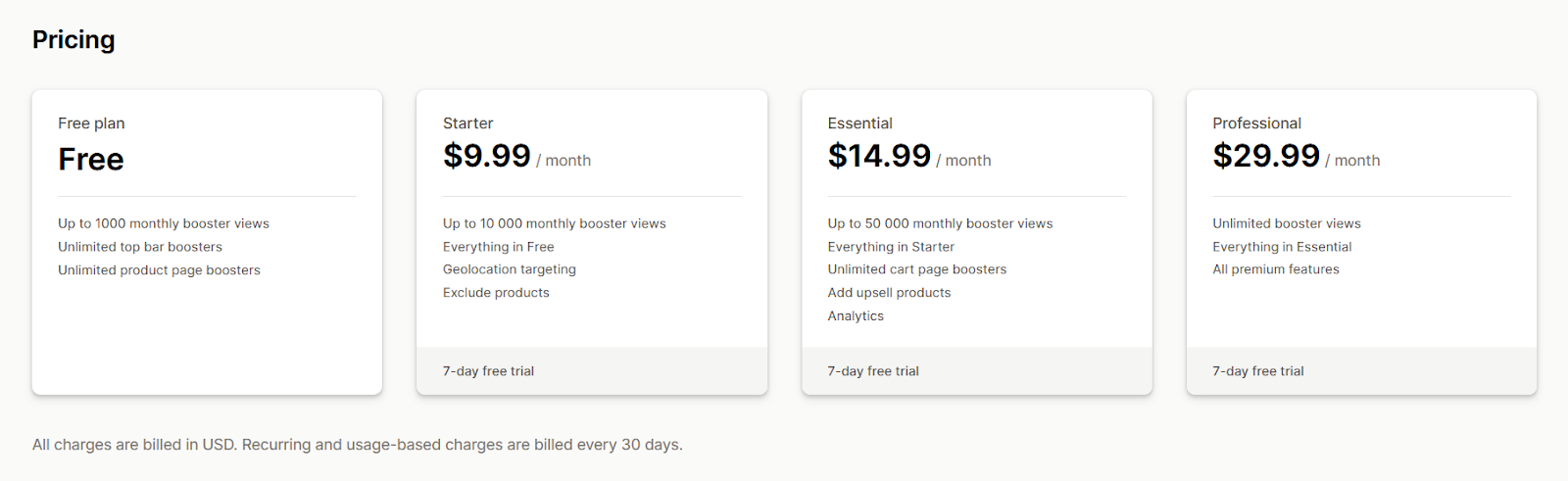Click All premium features line
The image size is (1568, 481).
(x=1276, y=269)
